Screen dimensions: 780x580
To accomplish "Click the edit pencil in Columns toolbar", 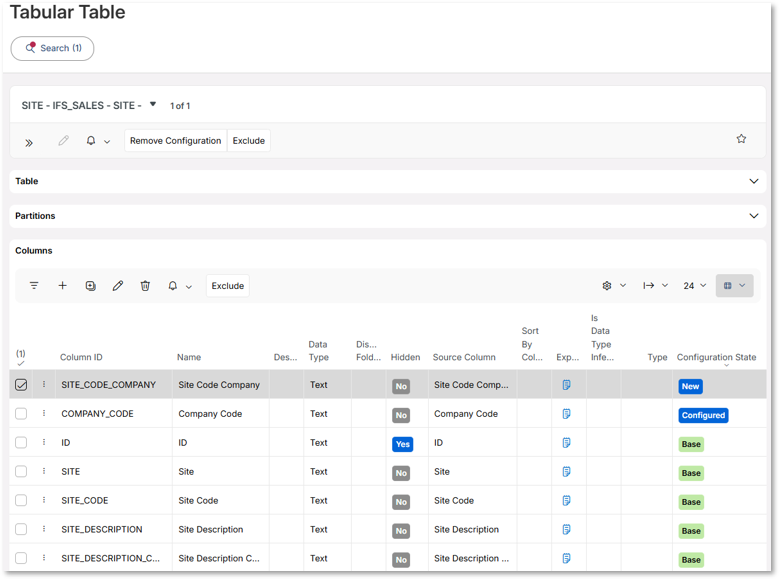I will 118,286.
